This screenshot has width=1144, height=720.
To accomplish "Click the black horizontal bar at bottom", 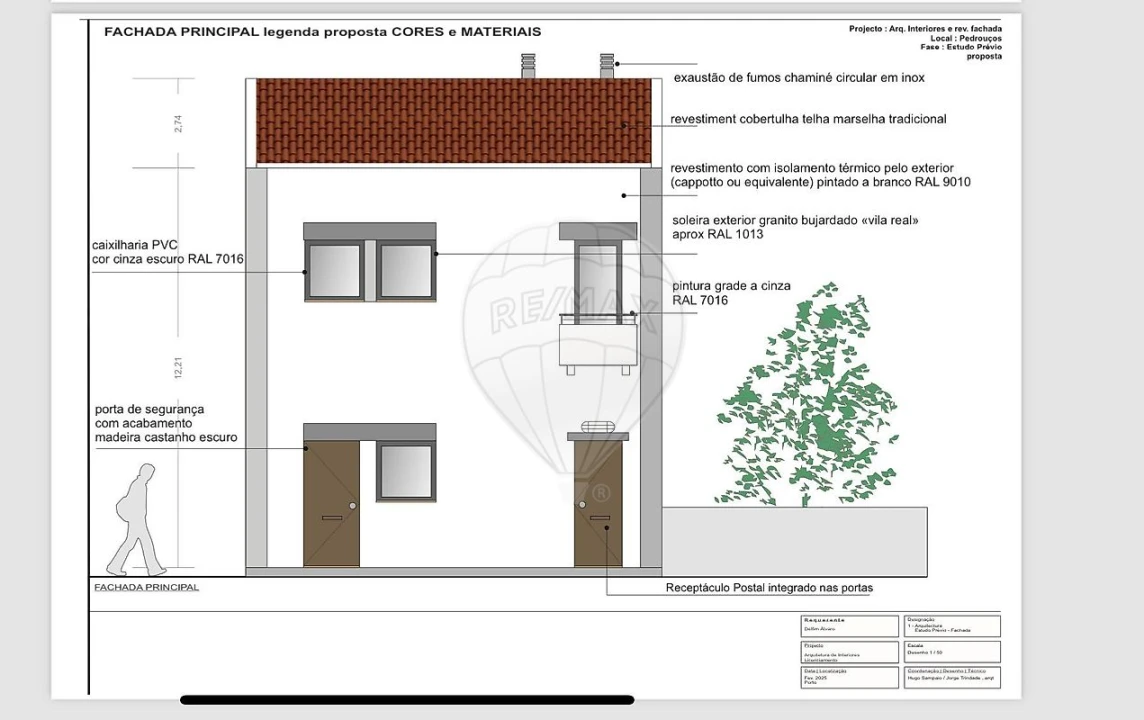I will click(x=406, y=700).
